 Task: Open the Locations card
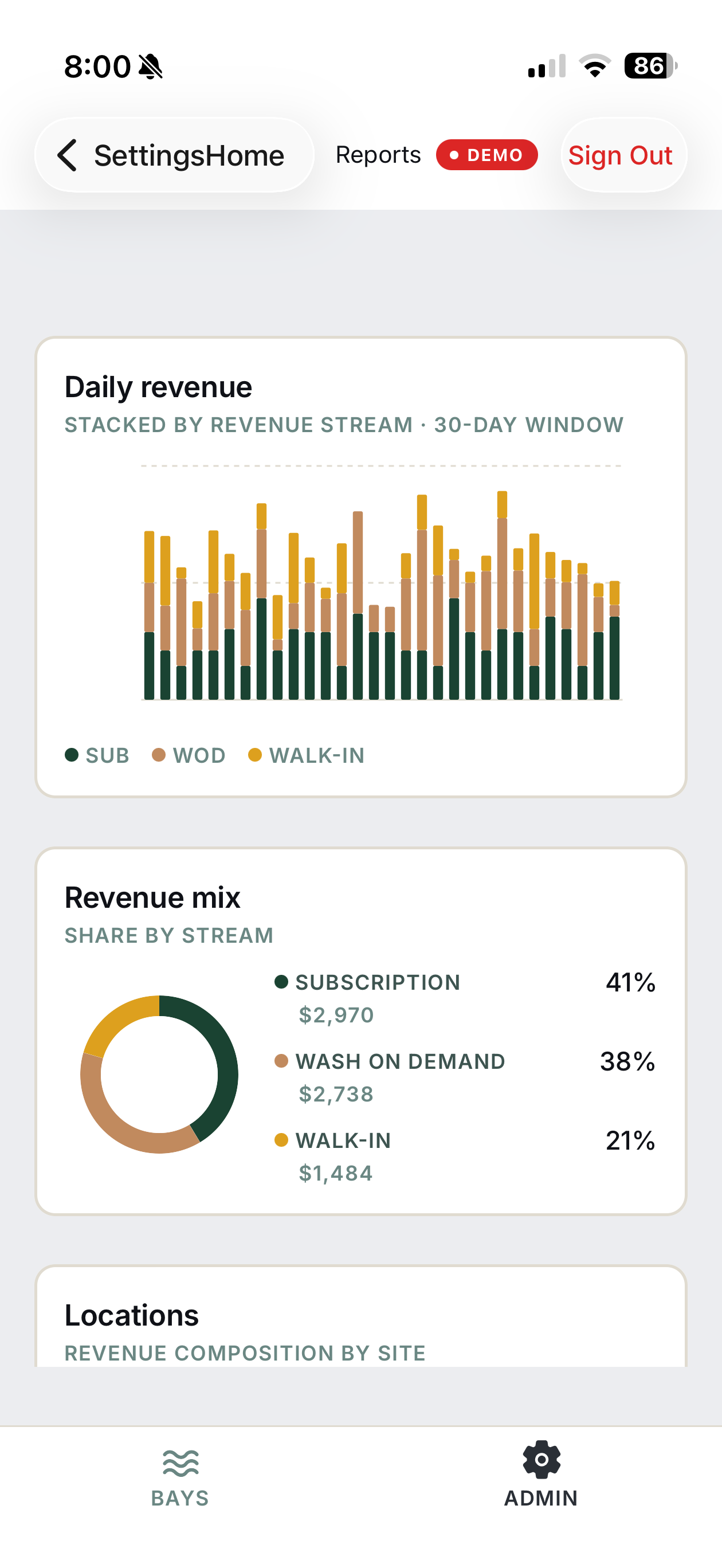click(x=361, y=1316)
